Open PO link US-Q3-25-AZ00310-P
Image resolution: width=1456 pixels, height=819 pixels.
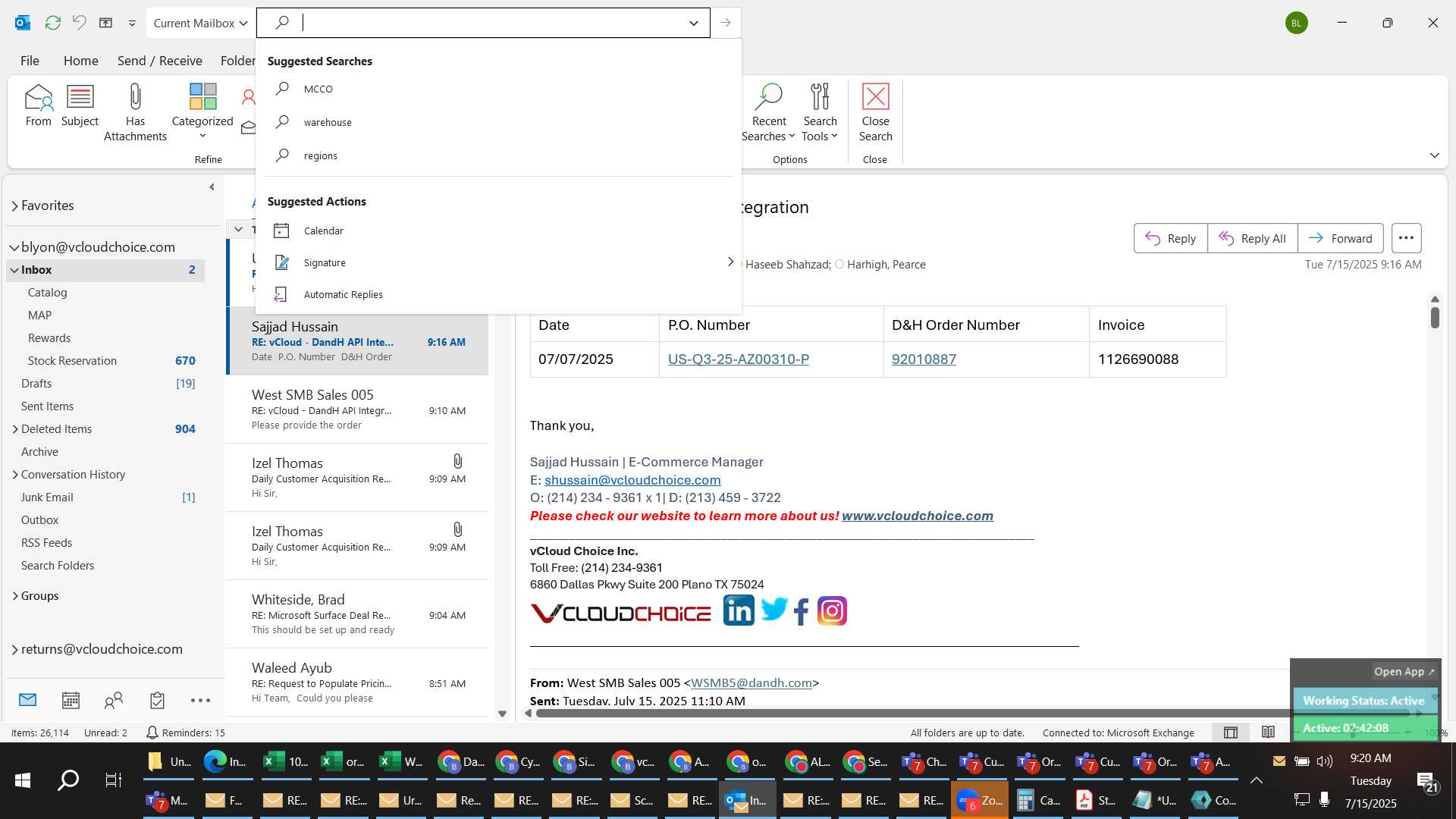pyautogui.click(x=738, y=359)
